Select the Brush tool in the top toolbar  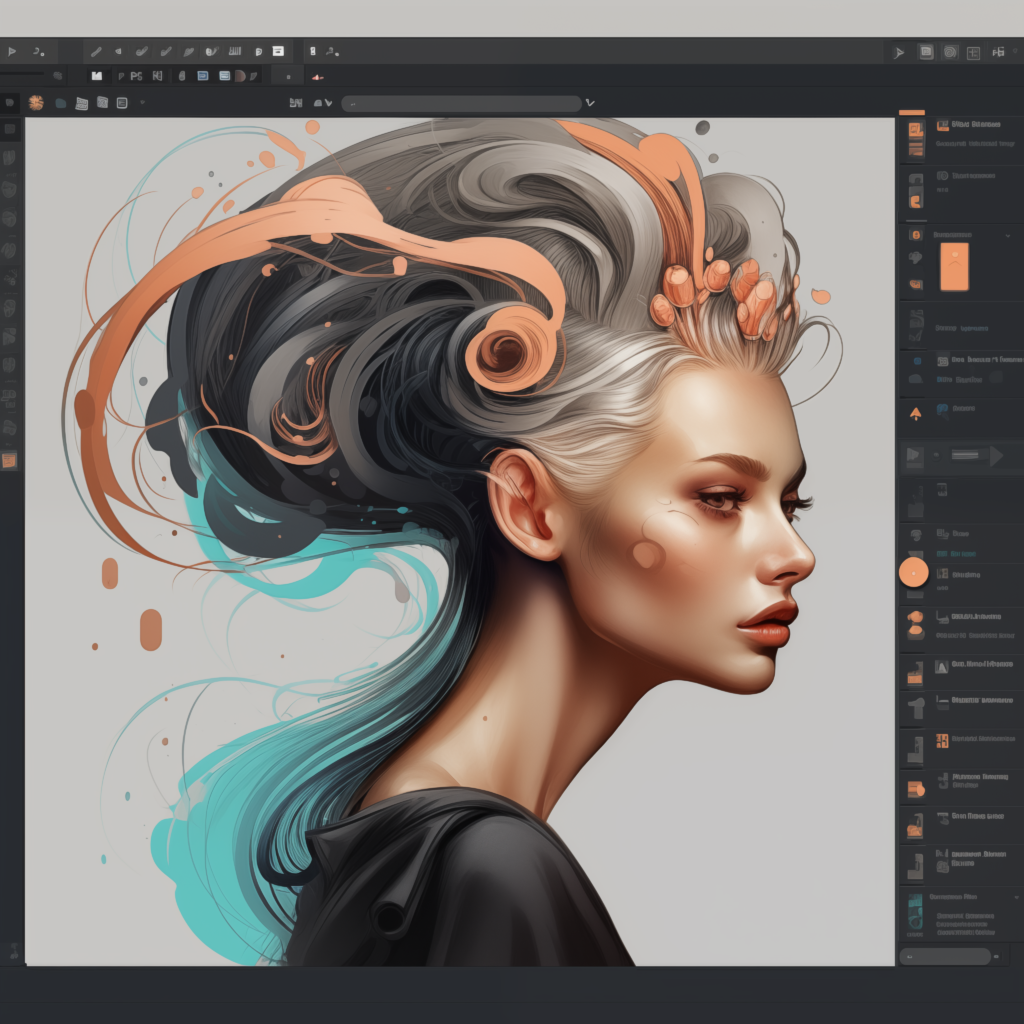pyautogui.click(x=141, y=51)
